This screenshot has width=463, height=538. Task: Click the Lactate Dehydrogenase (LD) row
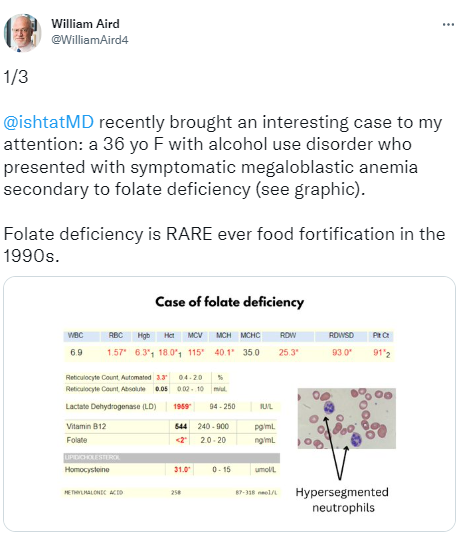point(173,407)
